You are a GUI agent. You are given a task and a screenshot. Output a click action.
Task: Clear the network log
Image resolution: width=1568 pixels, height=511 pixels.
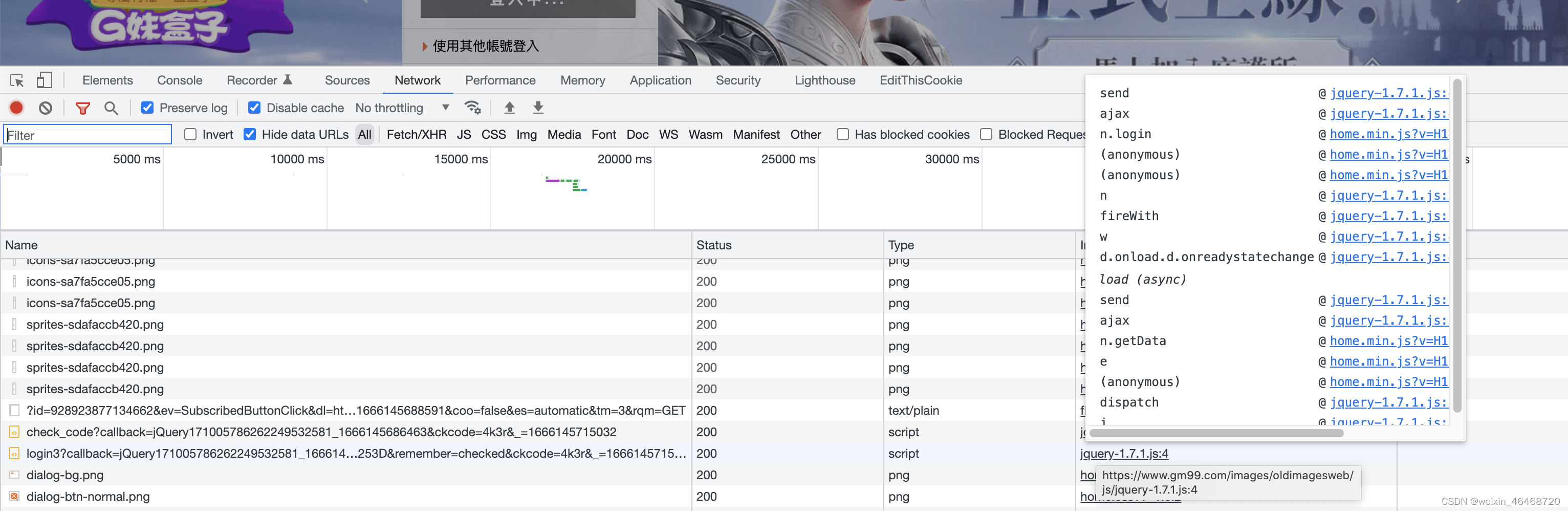[x=45, y=107]
